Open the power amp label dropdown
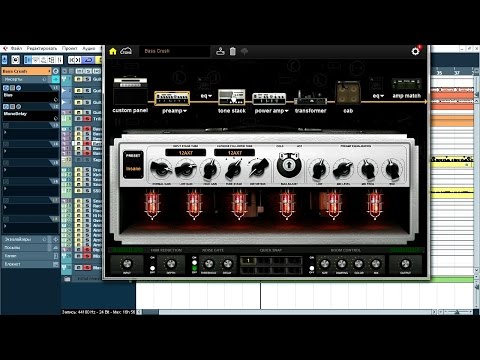 (271, 111)
